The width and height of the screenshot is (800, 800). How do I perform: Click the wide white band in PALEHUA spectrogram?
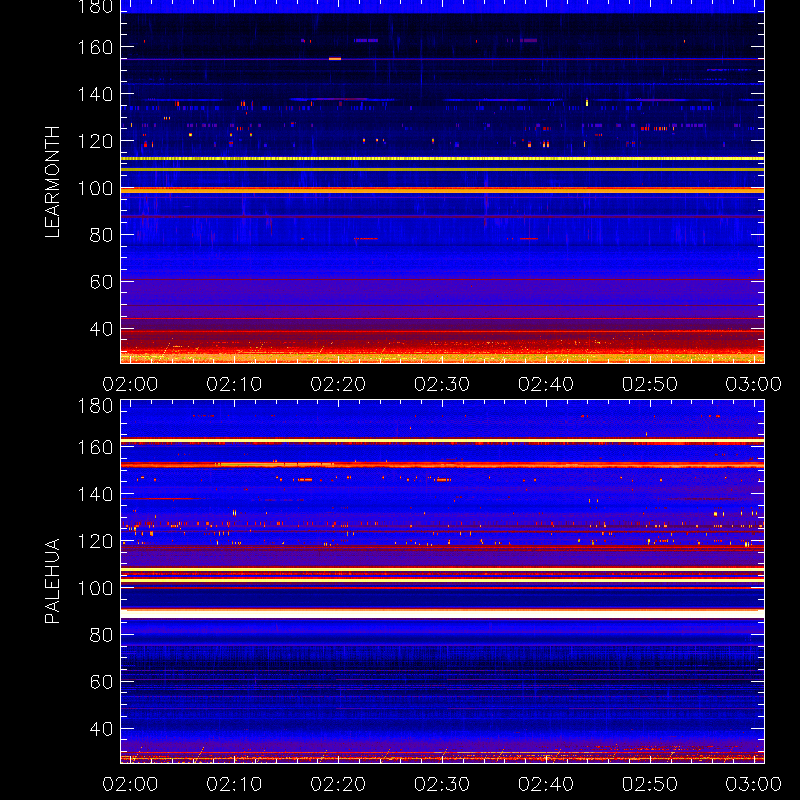pyautogui.click(x=442, y=614)
